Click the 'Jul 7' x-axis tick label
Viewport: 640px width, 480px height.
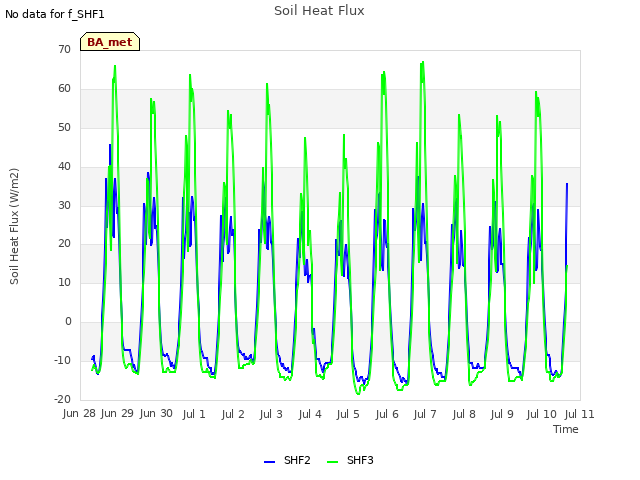tap(425, 414)
